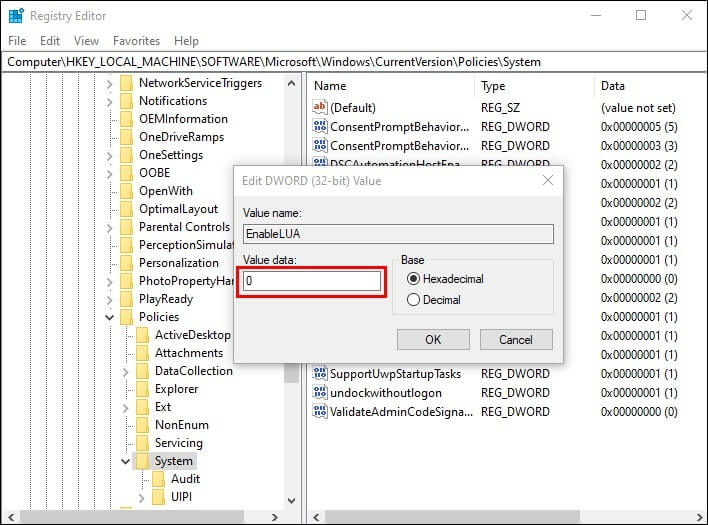
Task: Click the ValidateAdminCodeSigna... DWORD icon
Action: pyautogui.click(x=320, y=411)
